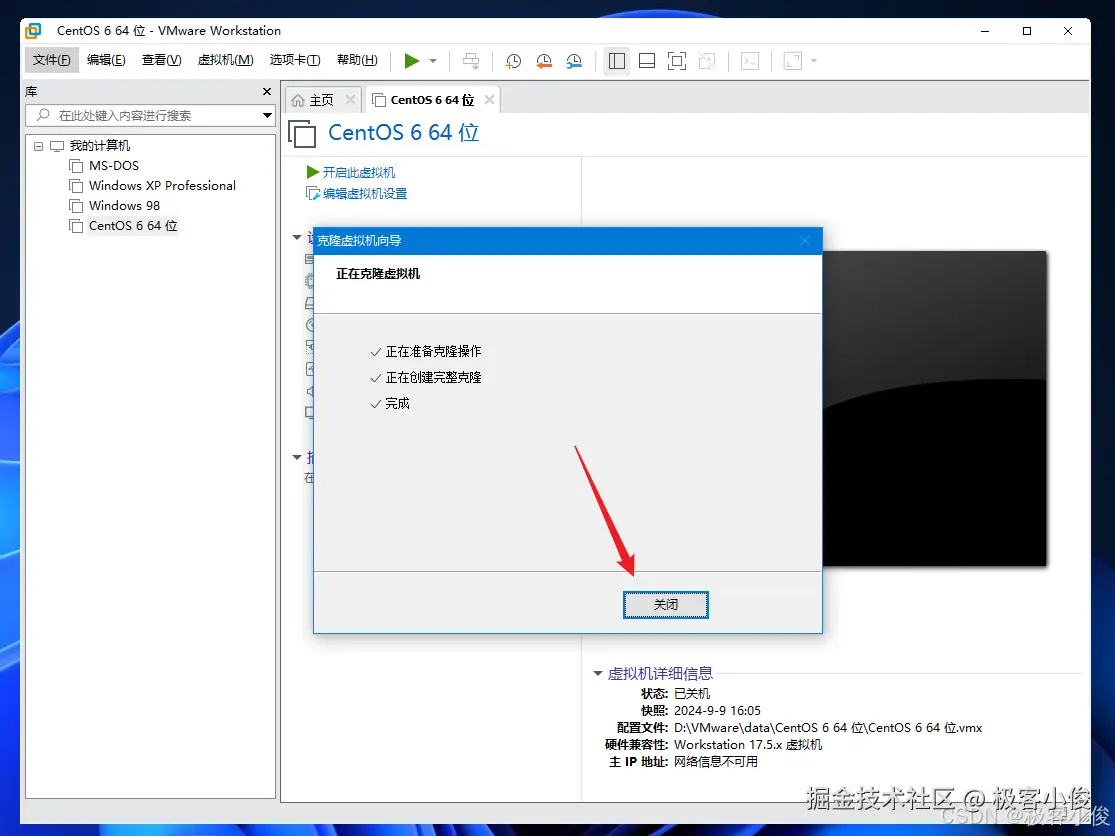Click the snapshot date 2024-9-9 16:05

(x=717, y=710)
